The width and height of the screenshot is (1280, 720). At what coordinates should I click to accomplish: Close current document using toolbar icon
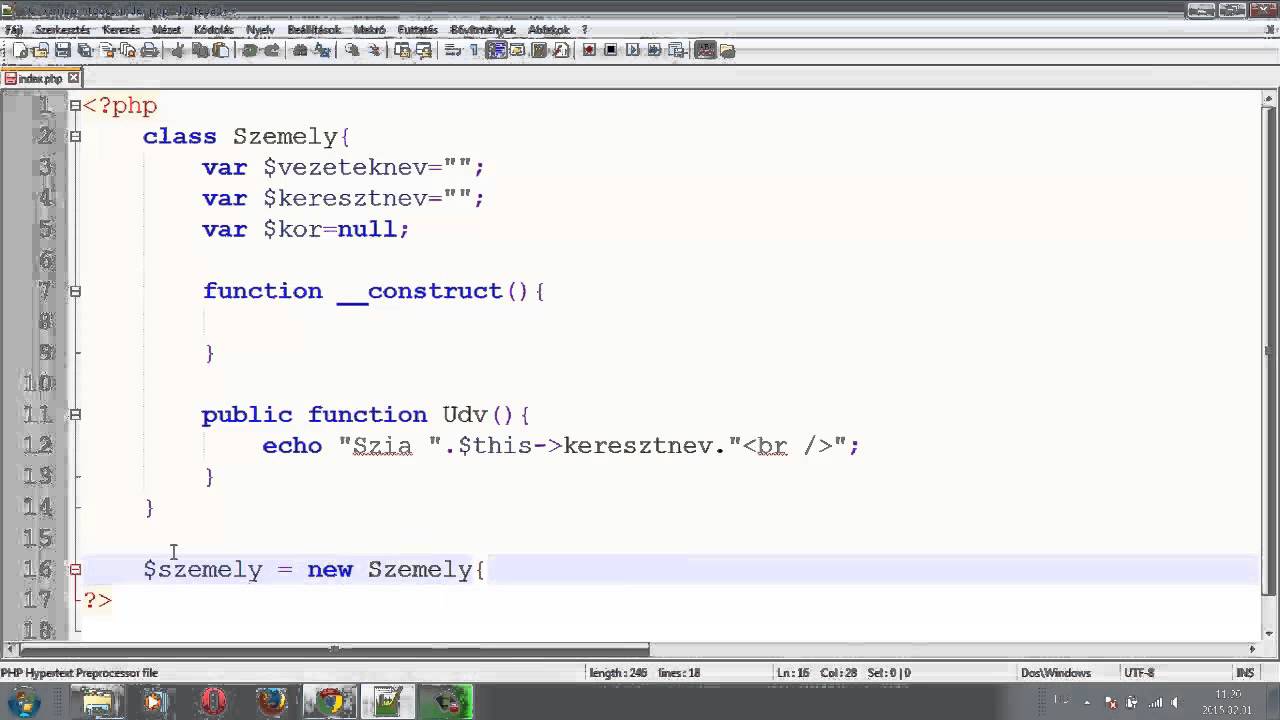(107, 50)
